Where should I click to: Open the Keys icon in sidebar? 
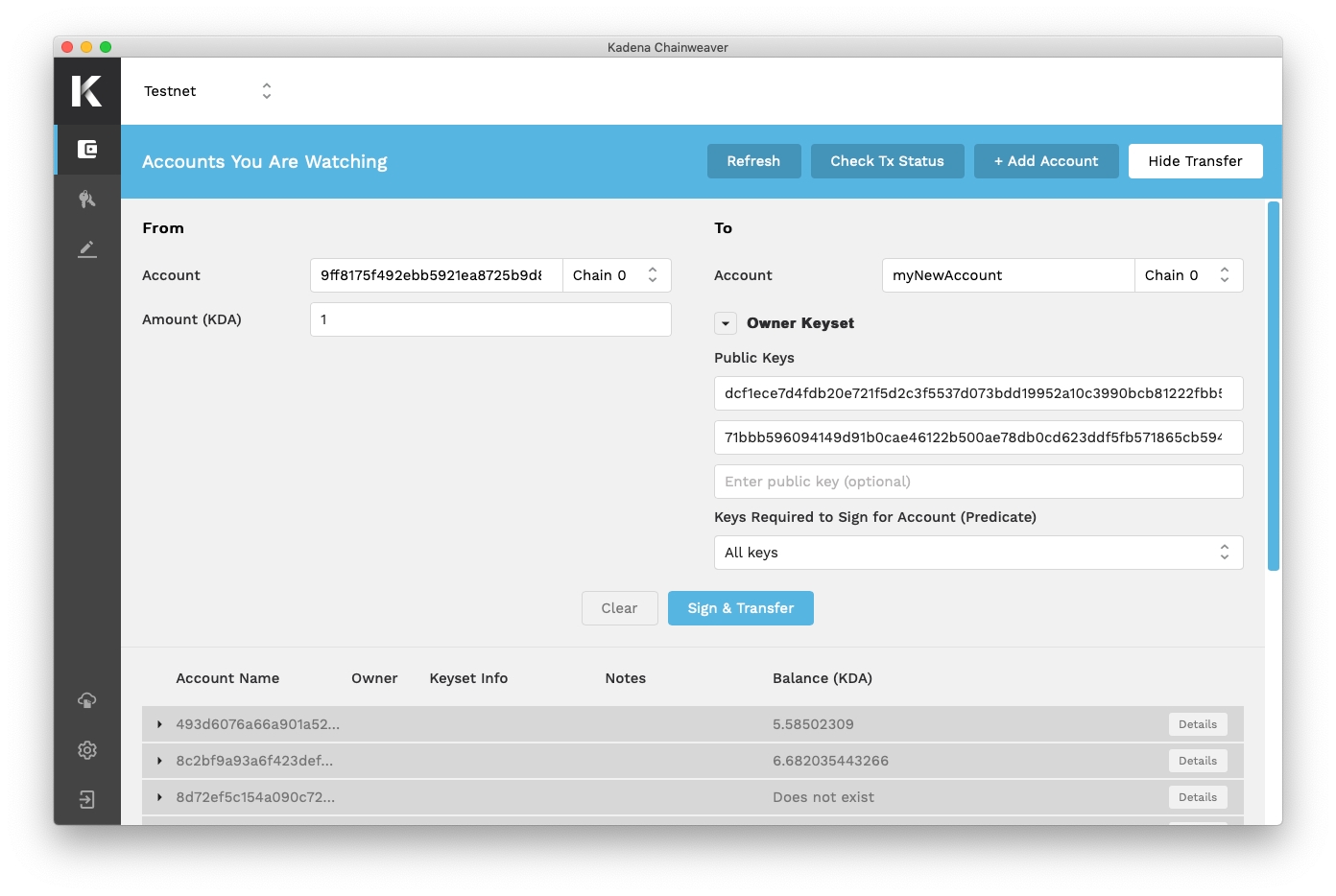point(87,200)
